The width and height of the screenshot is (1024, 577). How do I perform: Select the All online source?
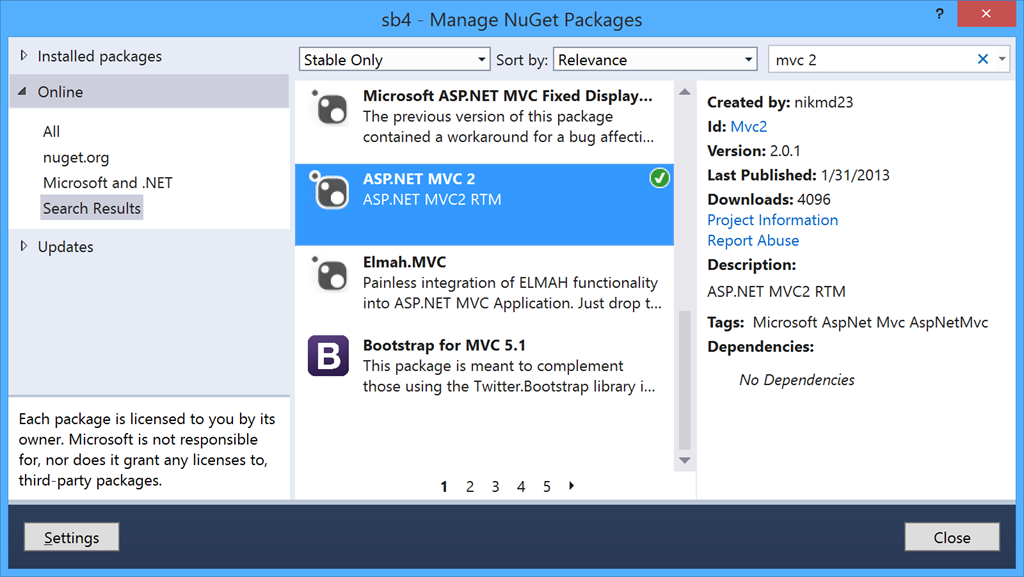coord(52,132)
